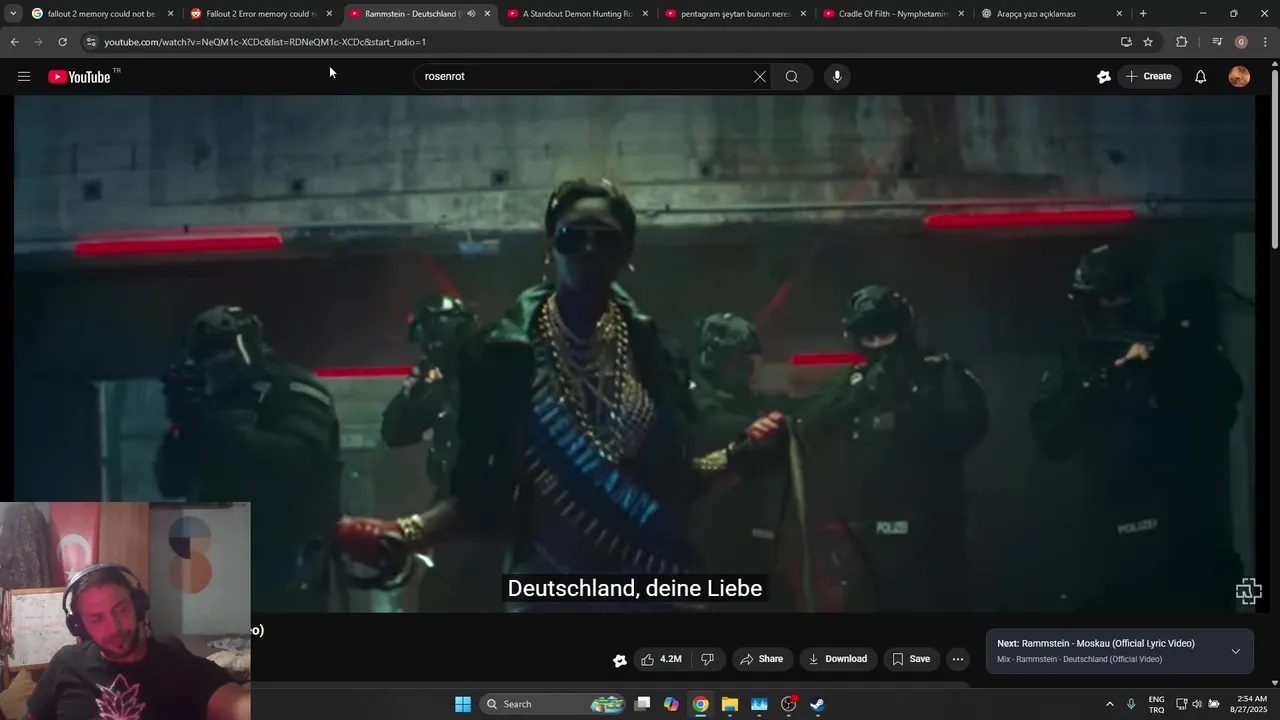Open Copilot from the taskbar
The image size is (1280, 720).
[x=671, y=704]
